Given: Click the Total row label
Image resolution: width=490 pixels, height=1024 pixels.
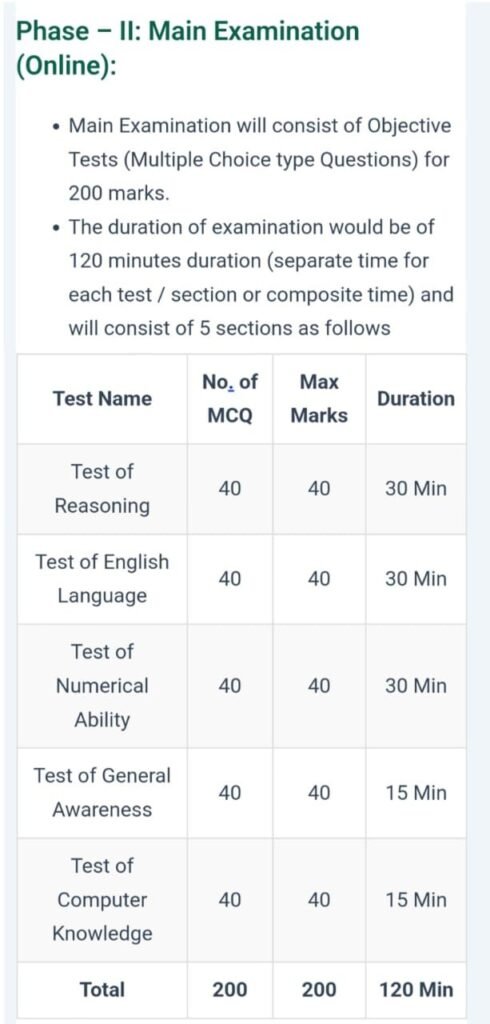Looking at the screenshot, I should click(102, 989).
